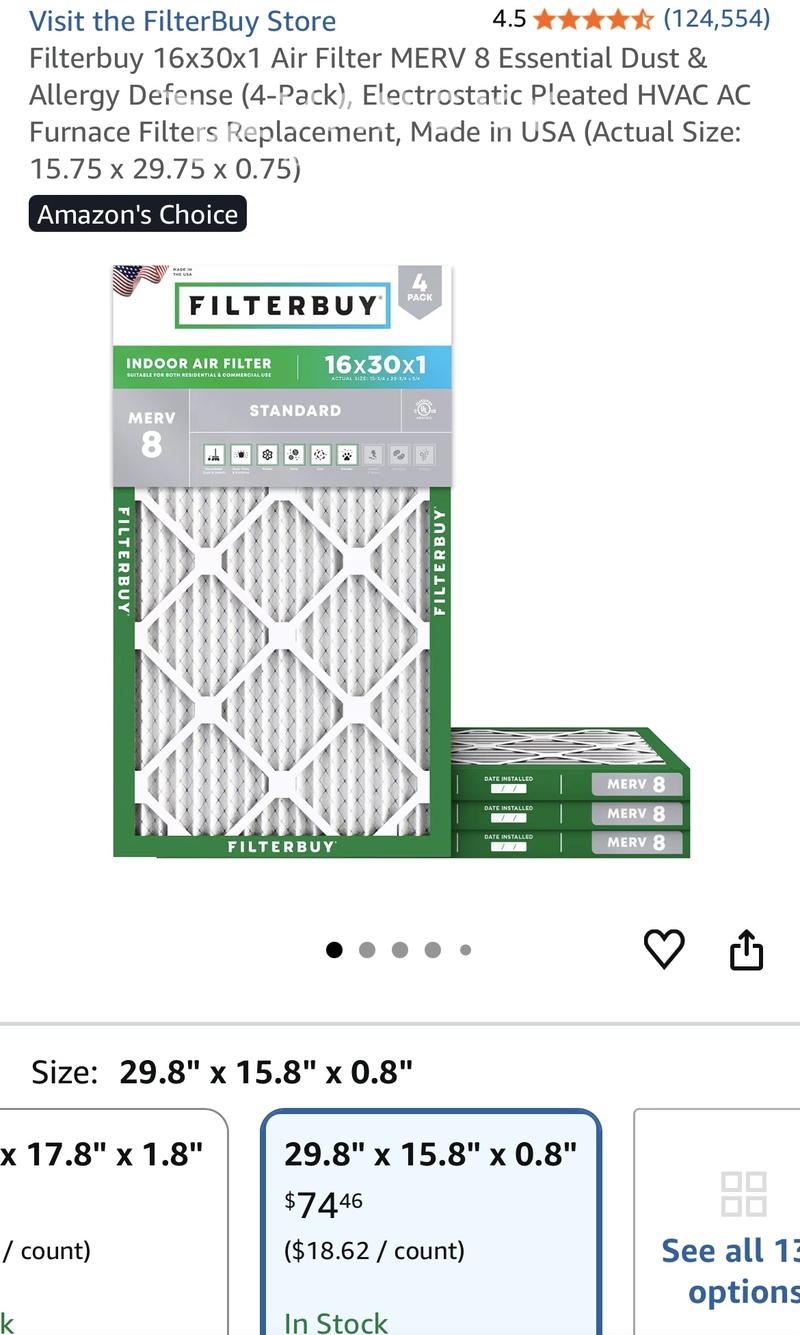This screenshot has width=800, height=1335.
Task: Select first image carousel dot
Action: pyautogui.click(x=334, y=950)
